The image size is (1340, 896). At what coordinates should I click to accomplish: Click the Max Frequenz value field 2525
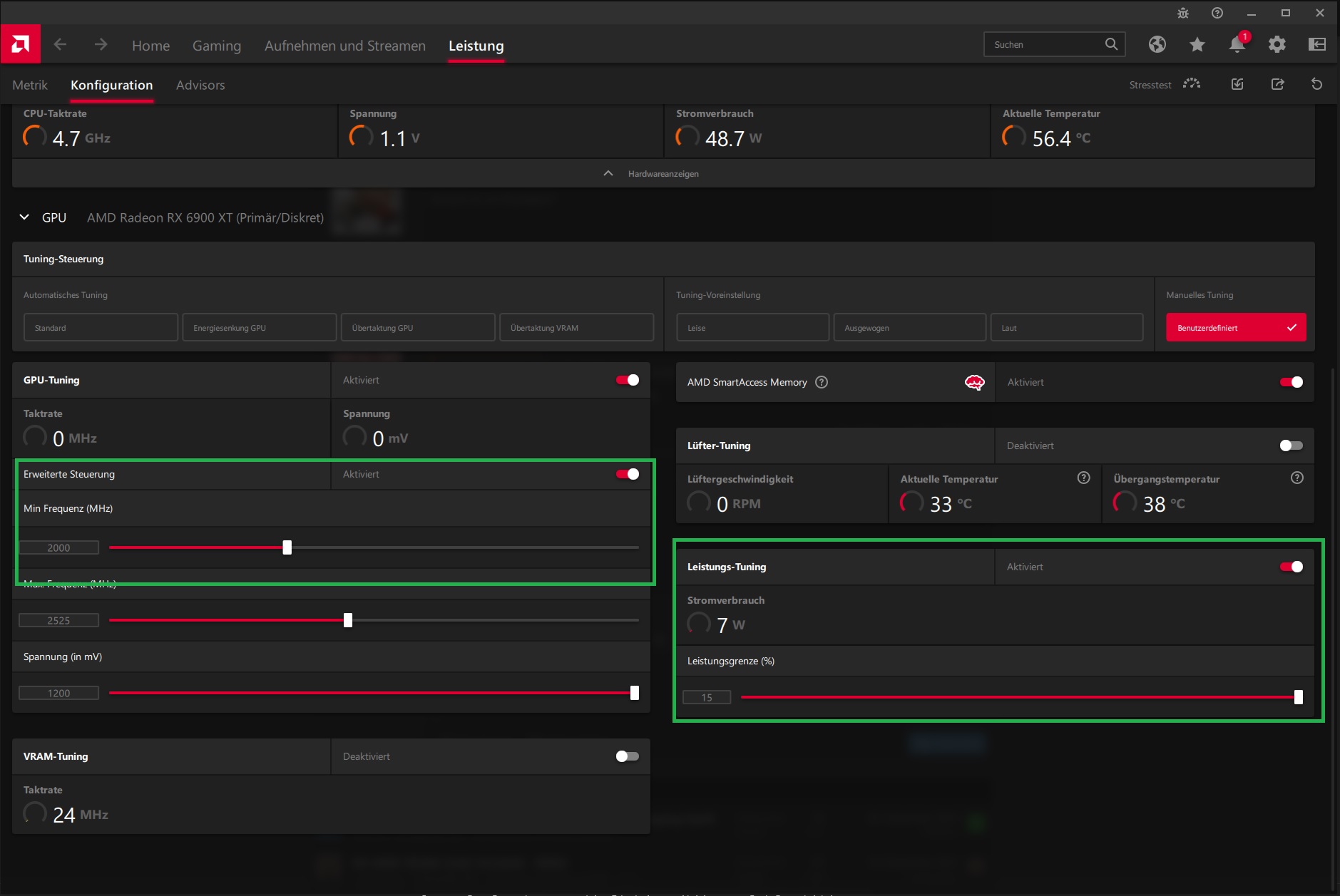[x=58, y=620]
